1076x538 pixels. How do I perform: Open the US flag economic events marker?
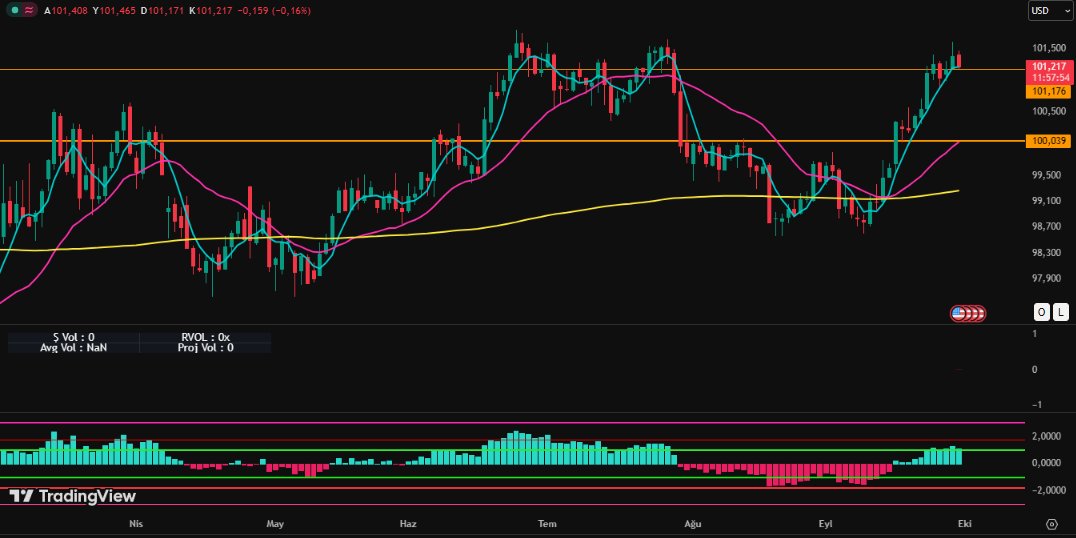958,314
